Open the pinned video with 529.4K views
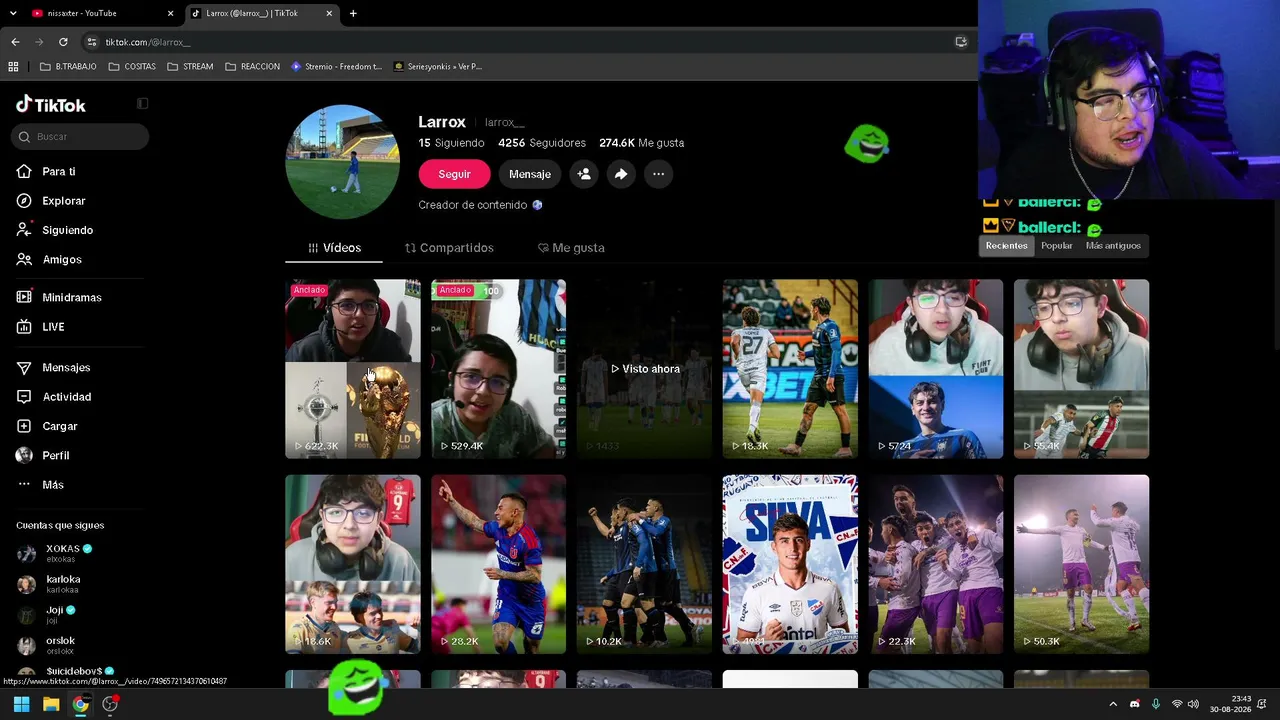The width and height of the screenshot is (1280, 720). point(499,369)
